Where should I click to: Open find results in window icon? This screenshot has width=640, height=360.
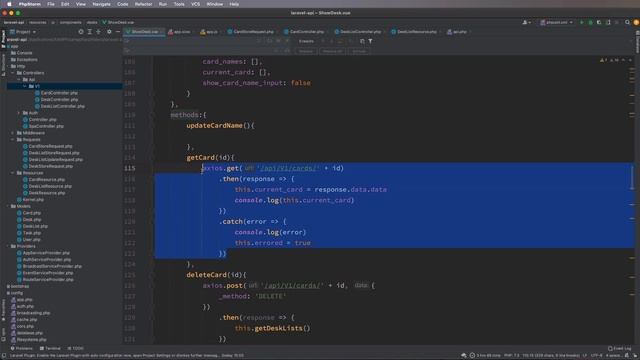coord(362,41)
